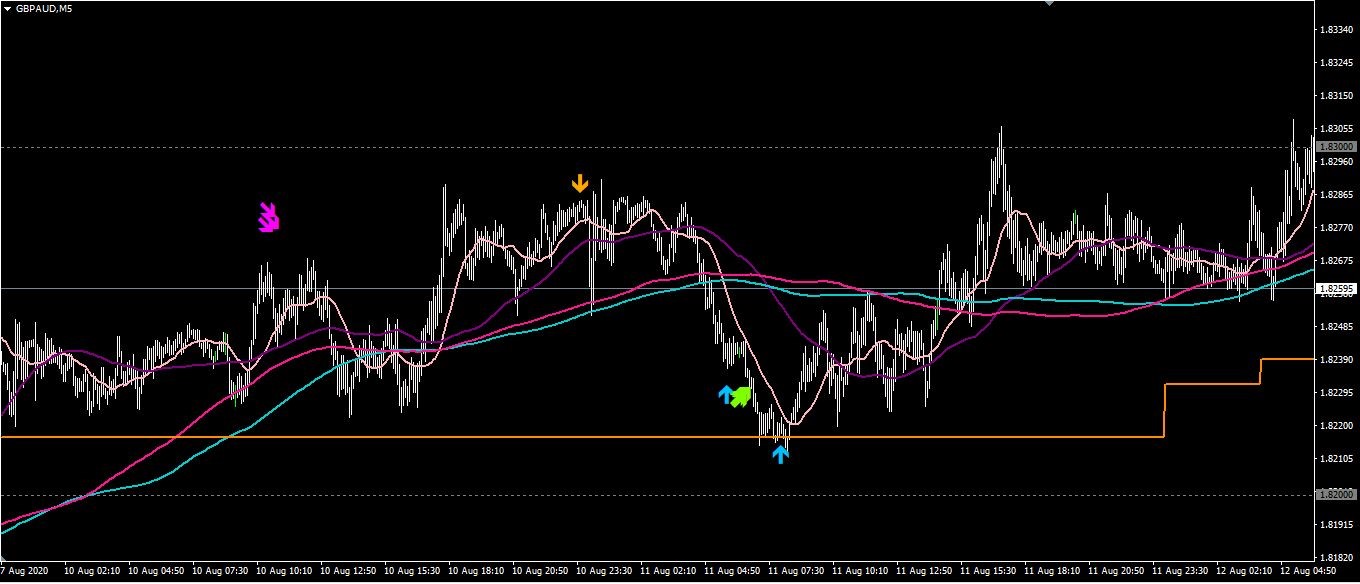1360x584 pixels.
Task: Click the blue up-arrow beside the green arrow
Action: click(726, 394)
